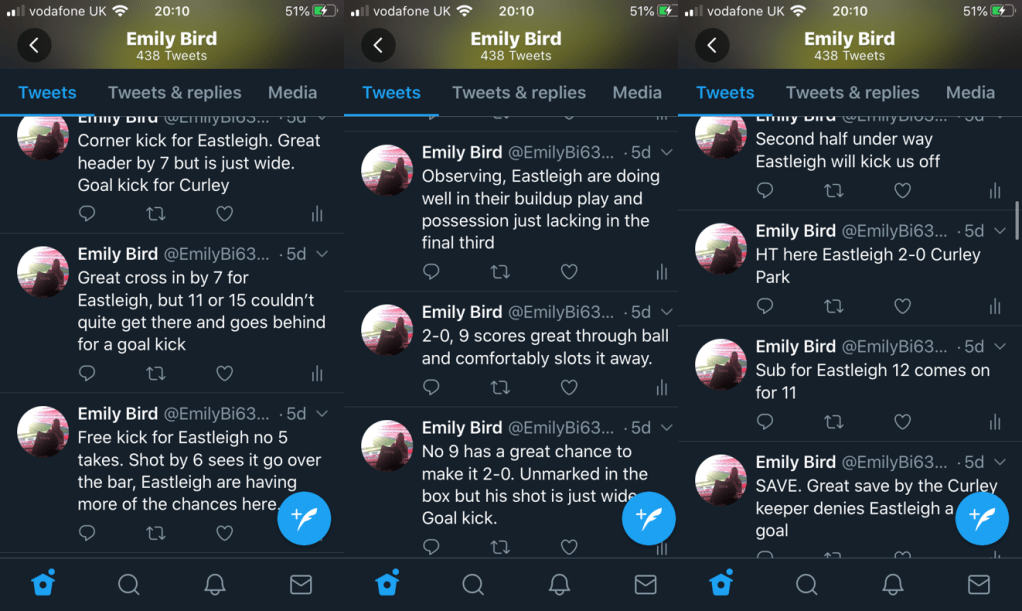
Task: Like the "Great cross in by 7" tweet
Action: 224,374
